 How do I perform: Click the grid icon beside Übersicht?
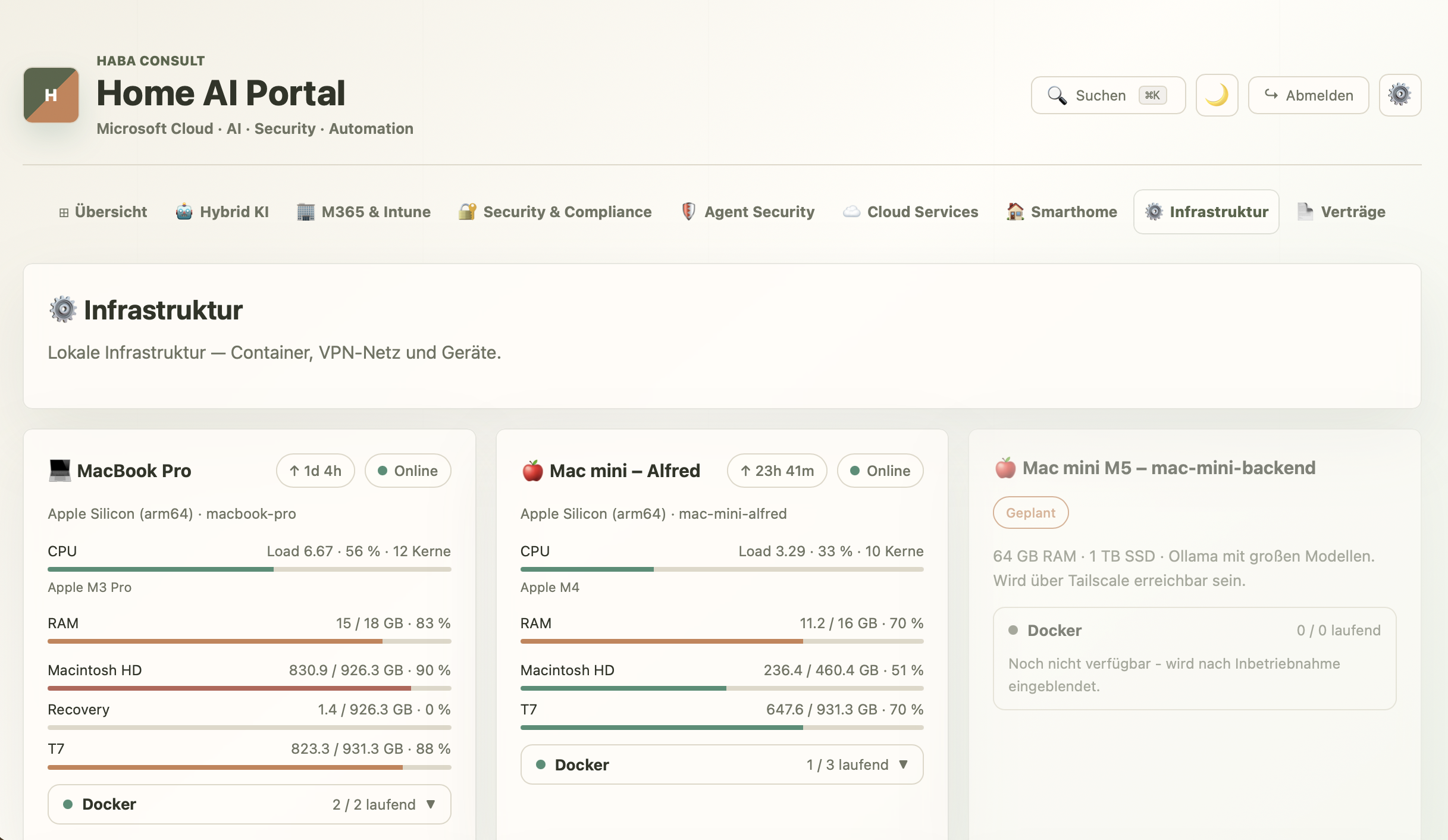click(64, 212)
